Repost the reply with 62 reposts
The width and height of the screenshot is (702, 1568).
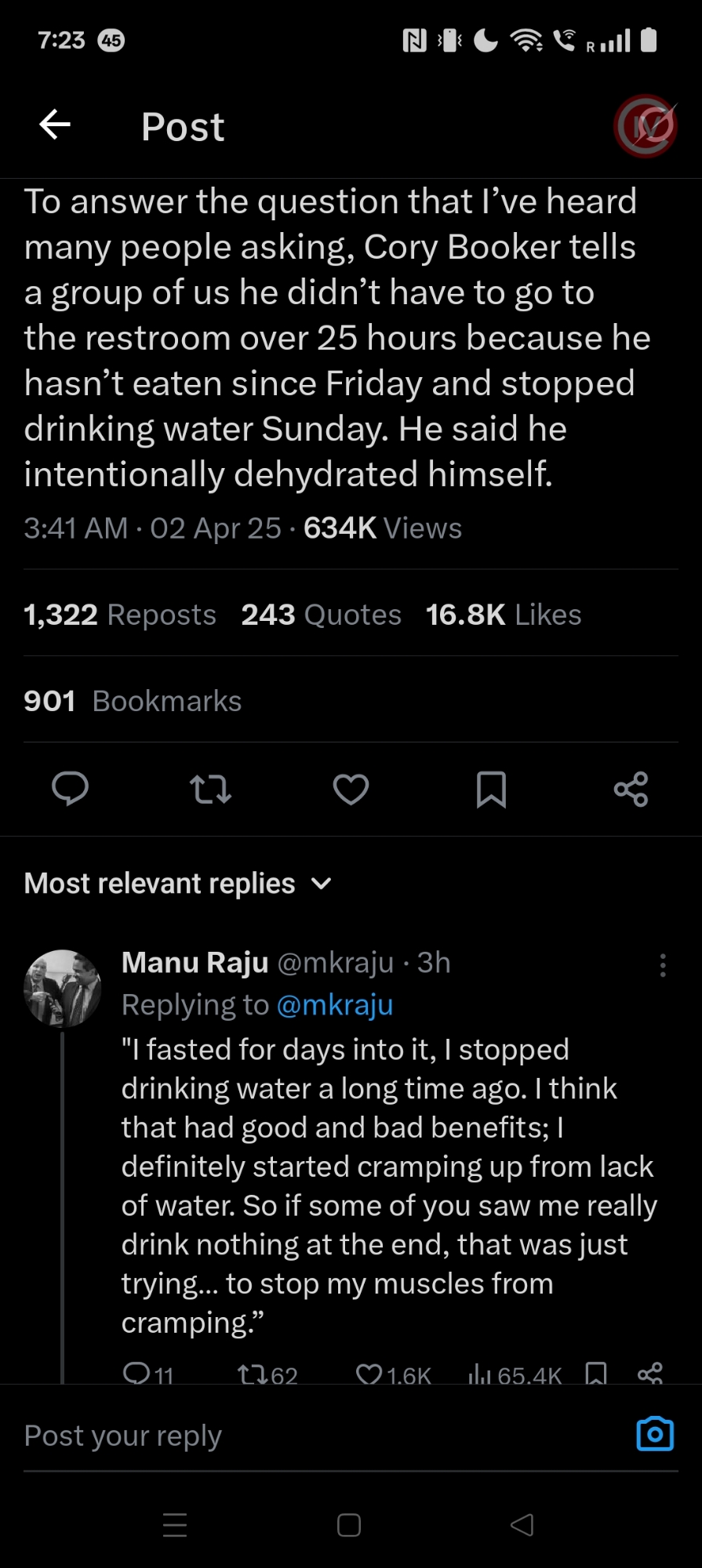(252, 1373)
